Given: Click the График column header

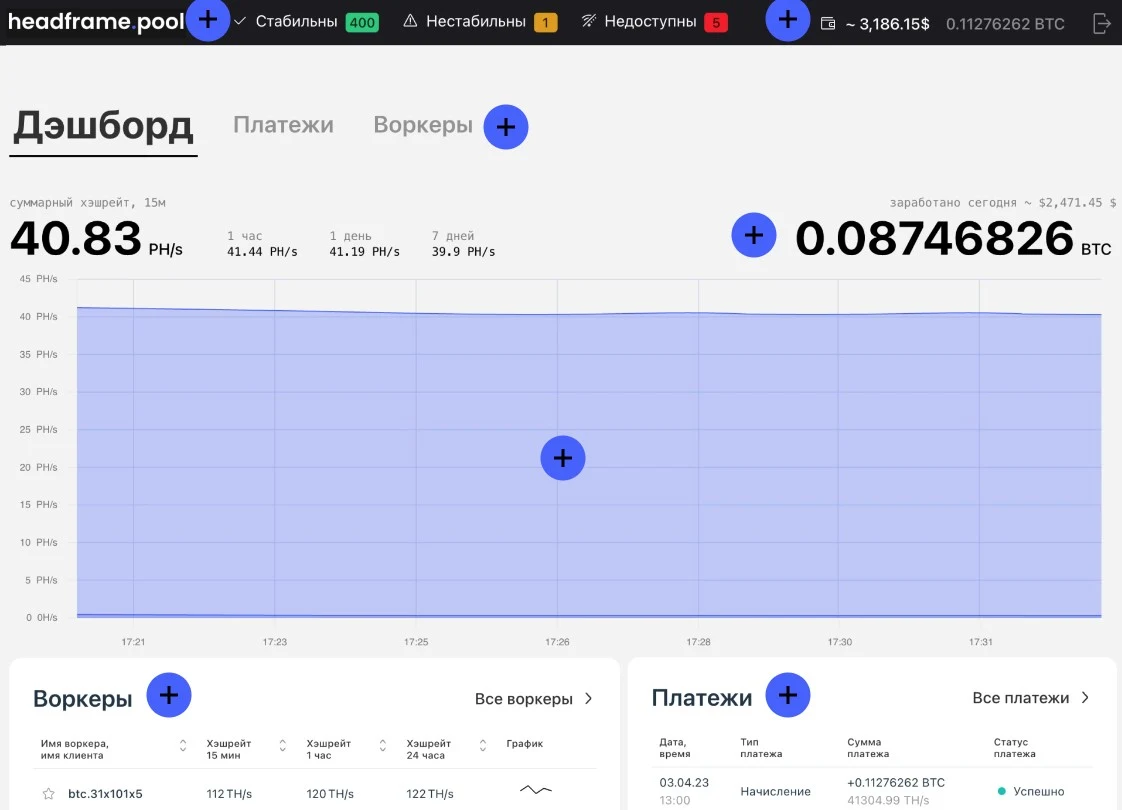Looking at the screenshot, I should pyautogui.click(x=525, y=743).
